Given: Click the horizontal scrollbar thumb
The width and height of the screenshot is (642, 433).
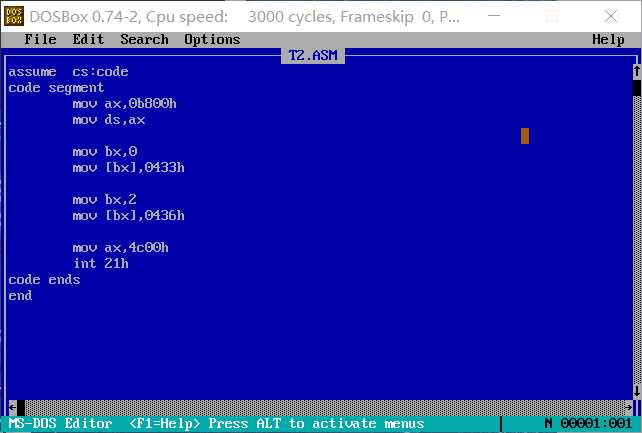Looking at the screenshot, I should pos(20,407).
